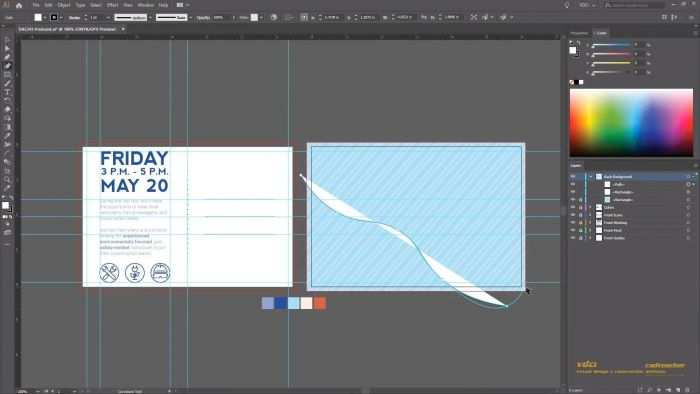Toggle visibility of the bottom Front layer
The height and width of the screenshot is (394, 700).
tap(573, 238)
